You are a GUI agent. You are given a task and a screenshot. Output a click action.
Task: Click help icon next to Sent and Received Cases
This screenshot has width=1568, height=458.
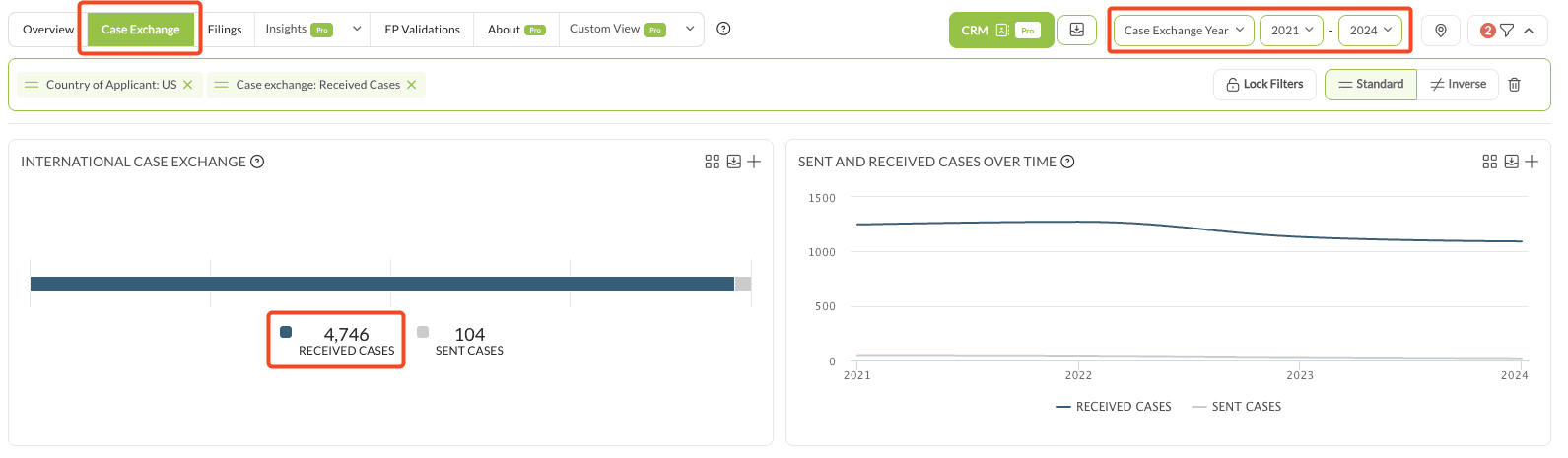pos(1067,162)
